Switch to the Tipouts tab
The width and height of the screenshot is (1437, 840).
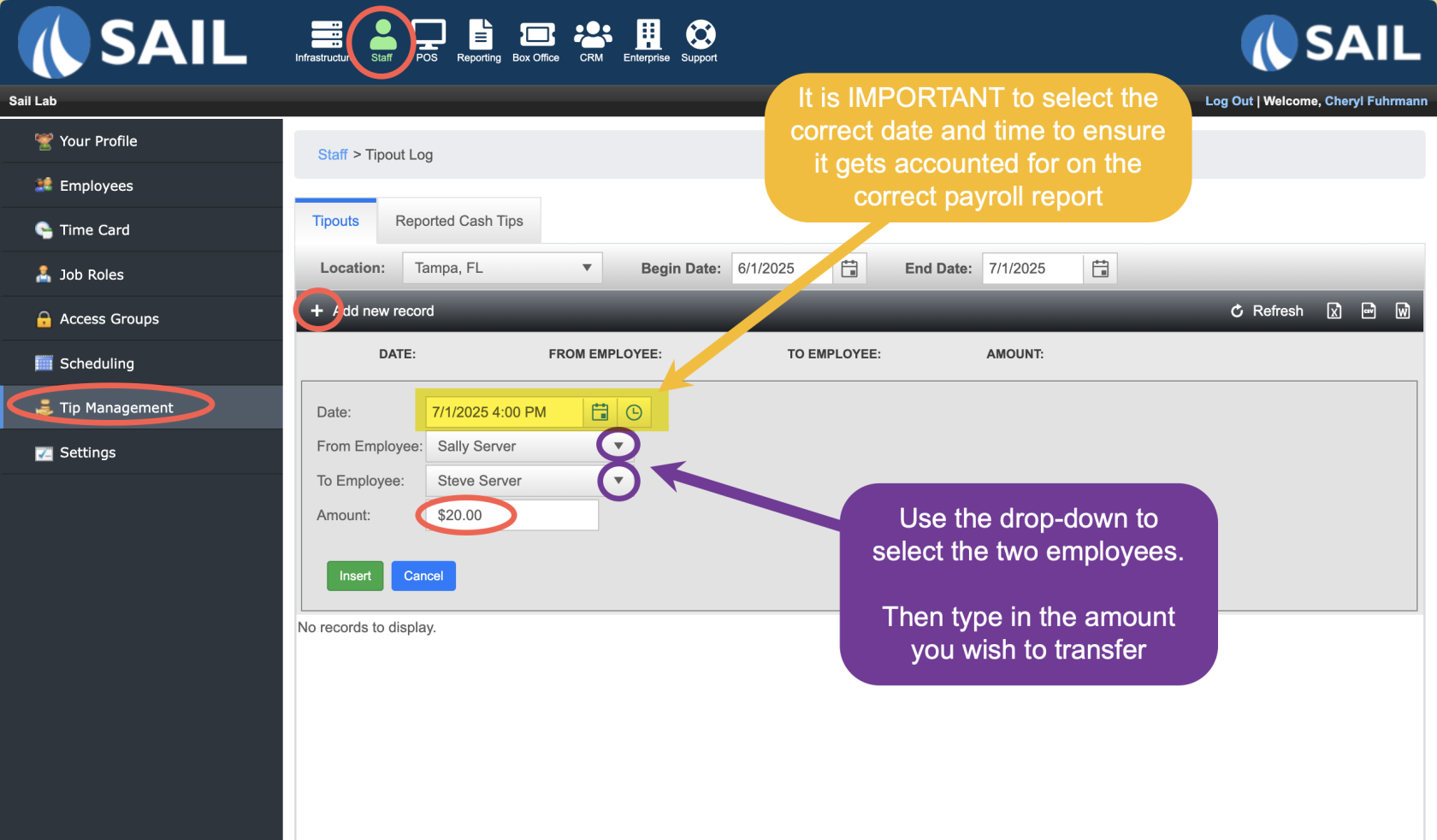point(335,221)
